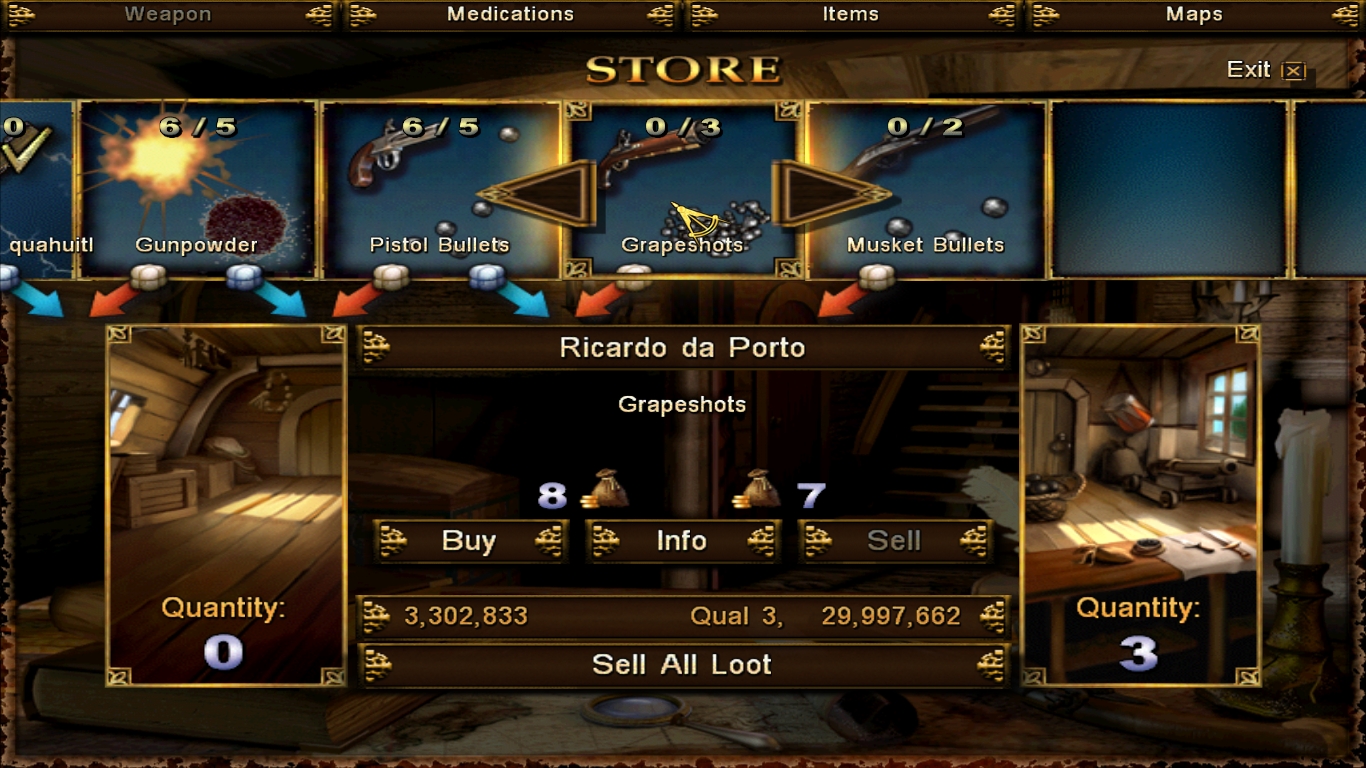Viewport: 1366px width, 768px height.
Task: Open the Weapon tab
Action: (169, 15)
